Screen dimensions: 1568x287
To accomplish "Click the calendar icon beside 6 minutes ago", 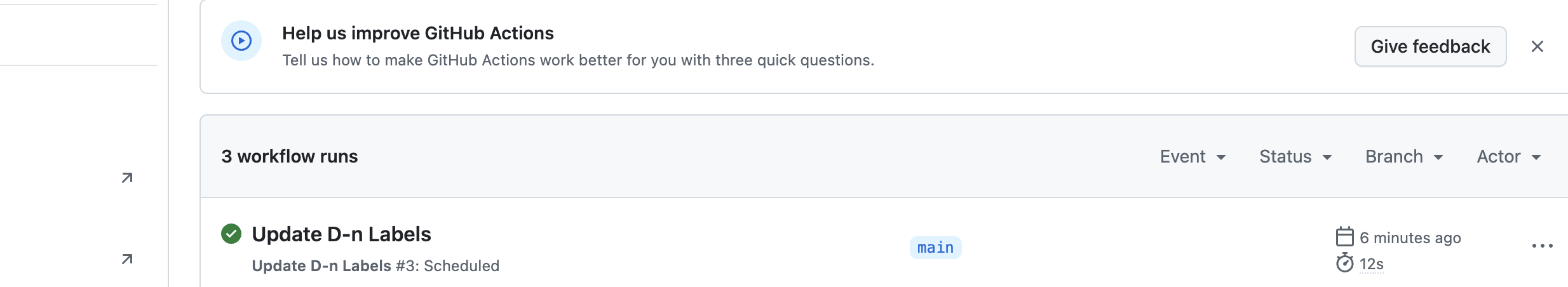I will (x=1344, y=237).
